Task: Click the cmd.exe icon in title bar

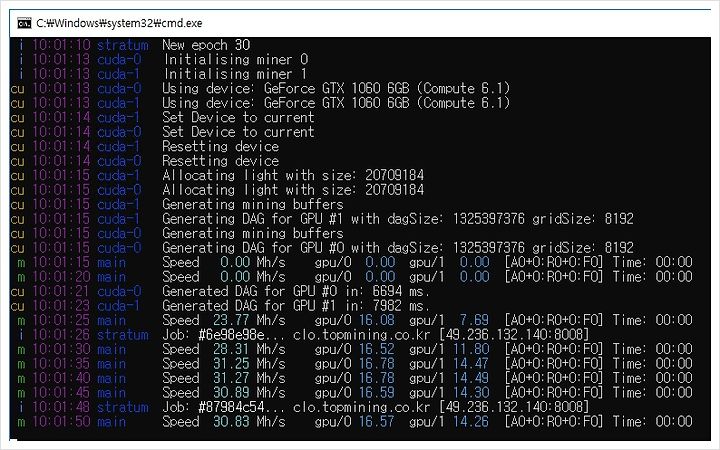Action: [24, 23]
